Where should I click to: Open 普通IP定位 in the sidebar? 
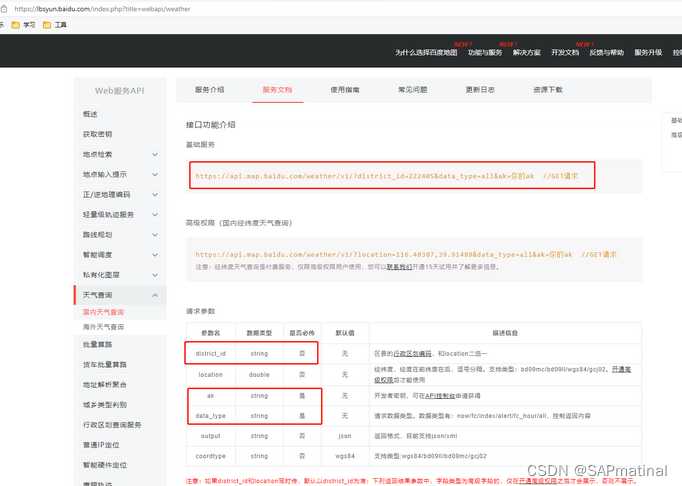pos(120,445)
